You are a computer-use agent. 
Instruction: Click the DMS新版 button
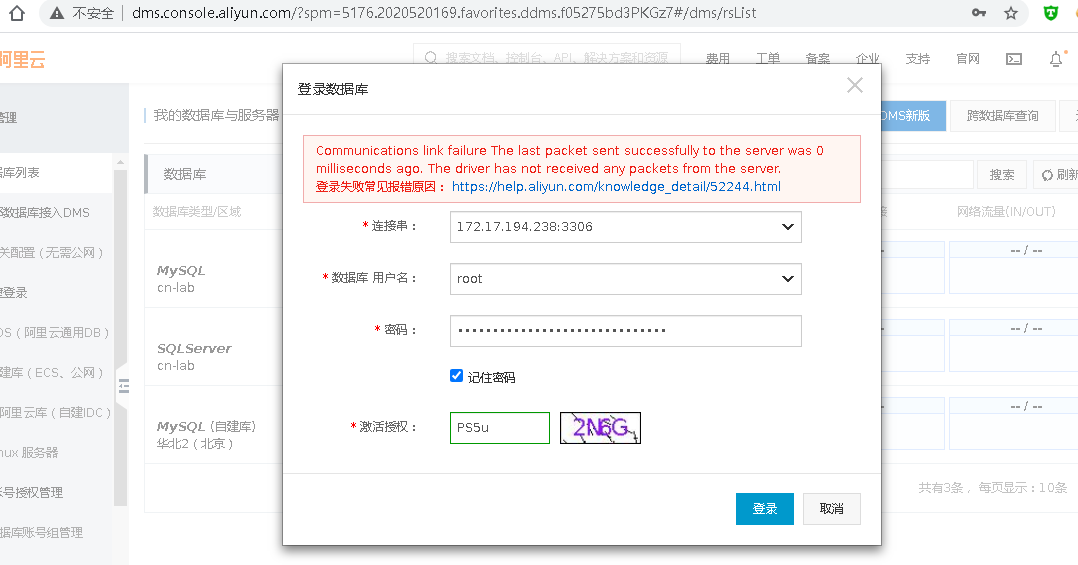(x=913, y=115)
